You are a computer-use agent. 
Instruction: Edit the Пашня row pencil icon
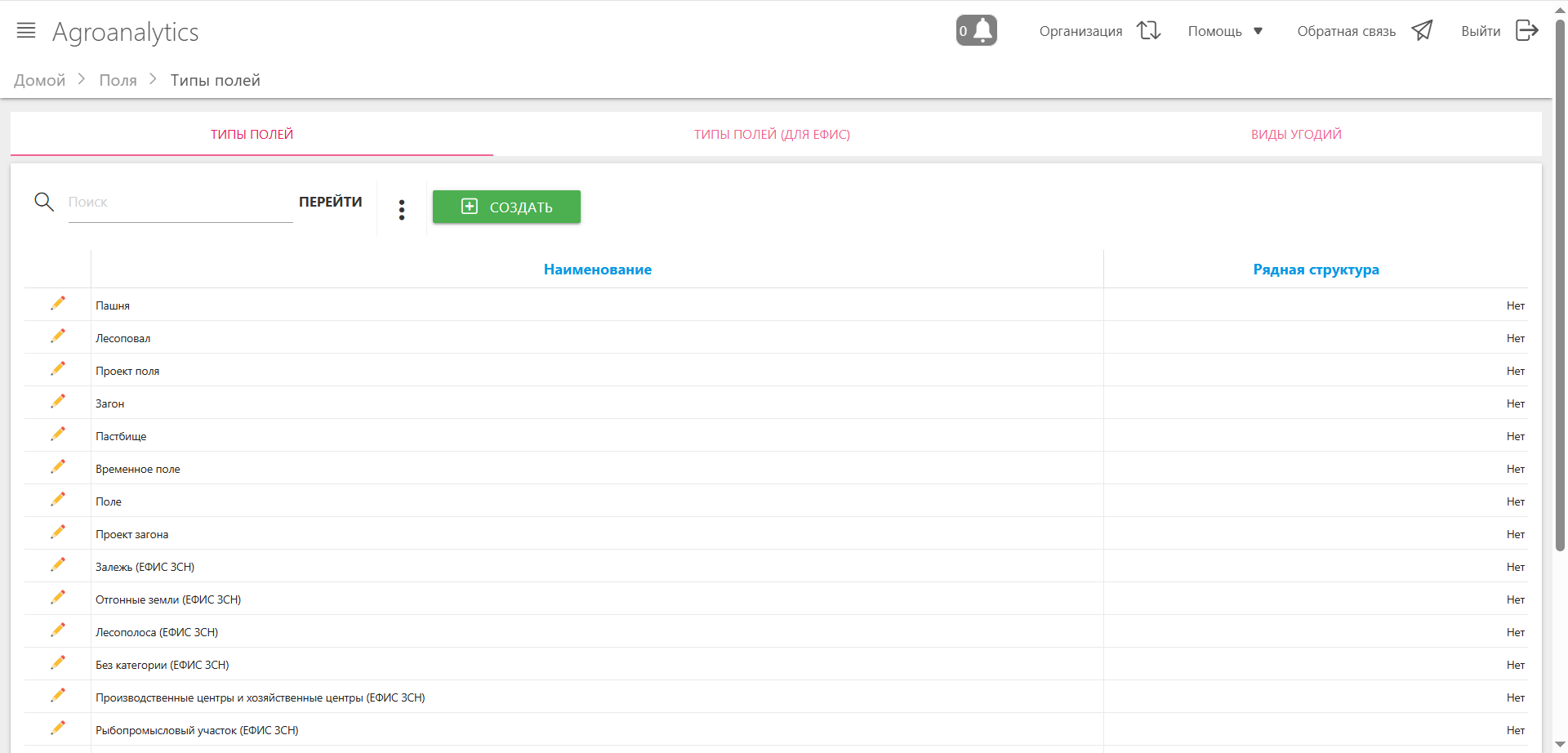coord(58,304)
